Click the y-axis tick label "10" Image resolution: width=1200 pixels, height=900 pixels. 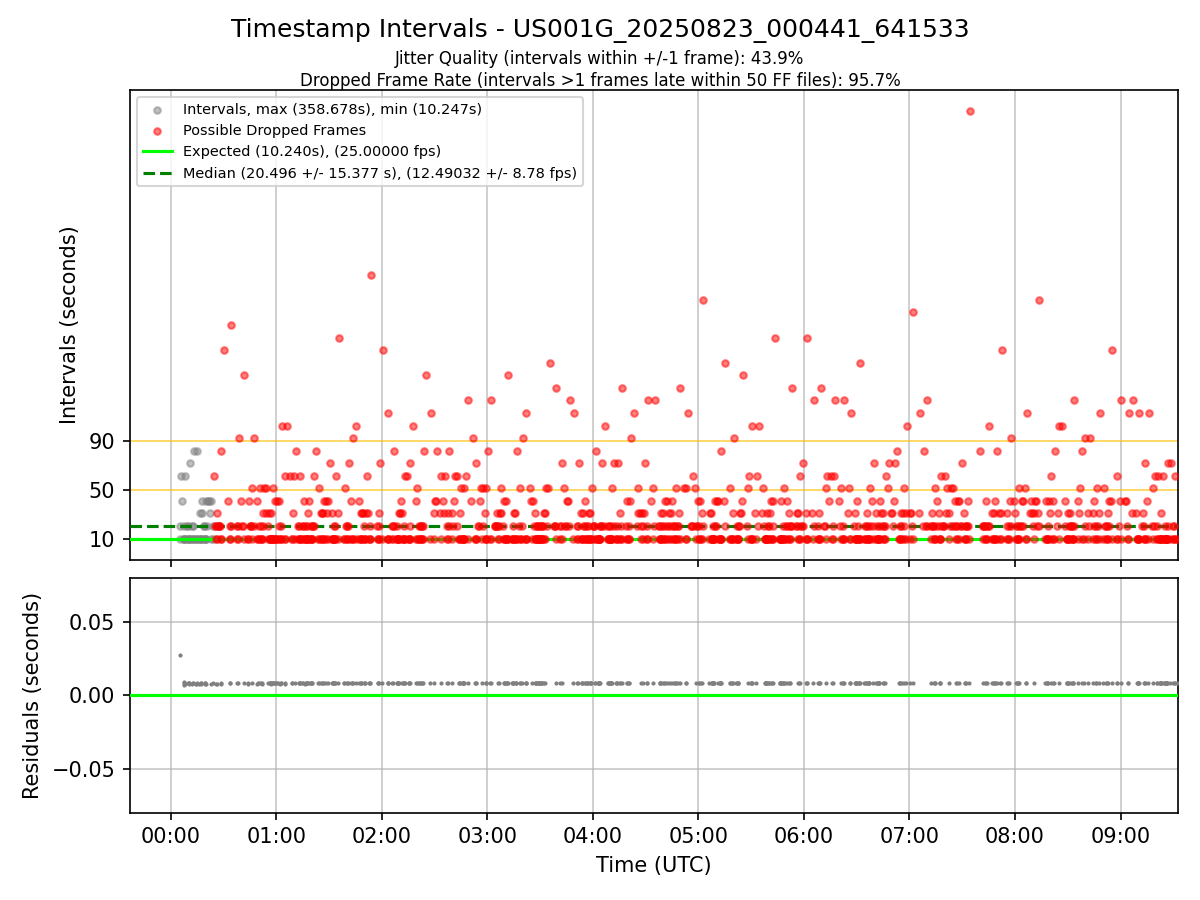click(x=104, y=539)
